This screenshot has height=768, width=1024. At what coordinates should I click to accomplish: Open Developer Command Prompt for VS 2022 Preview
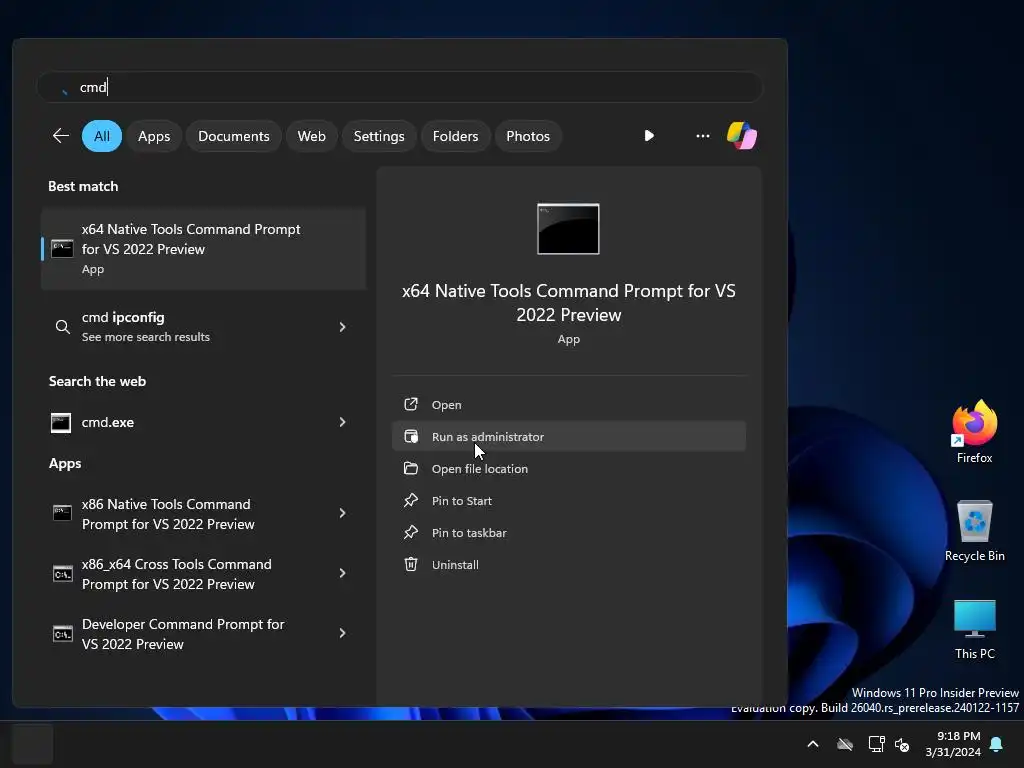click(203, 634)
